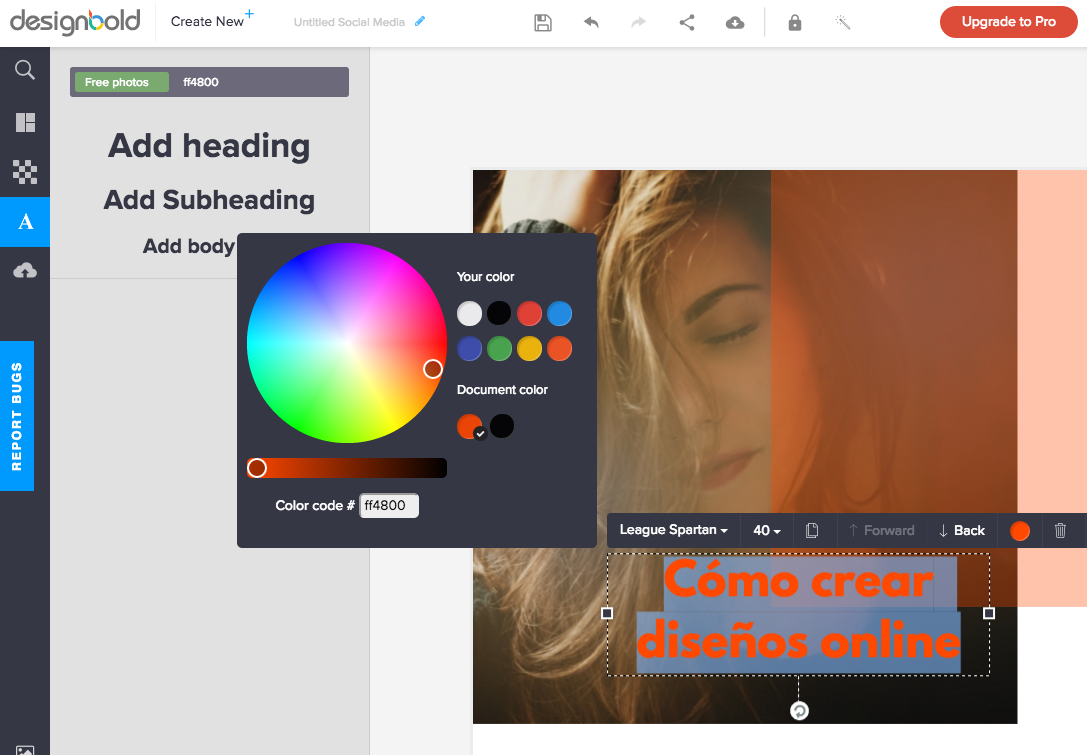Click the cloud download icon
Image resolution: width=1087 pixels, height=755 pixels.
pyautogui.click(x=735, y=22)
